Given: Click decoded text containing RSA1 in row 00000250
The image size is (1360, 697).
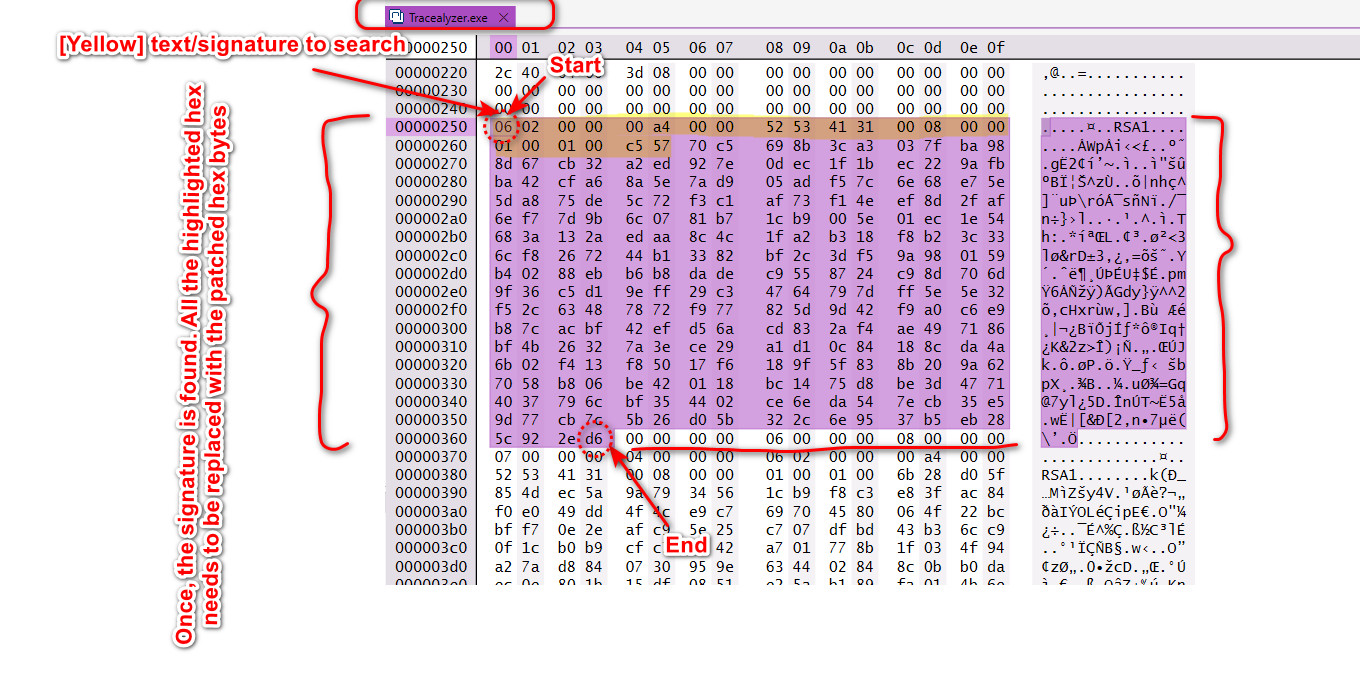Looking at the screenshot, I should [x=1113, y=127].
